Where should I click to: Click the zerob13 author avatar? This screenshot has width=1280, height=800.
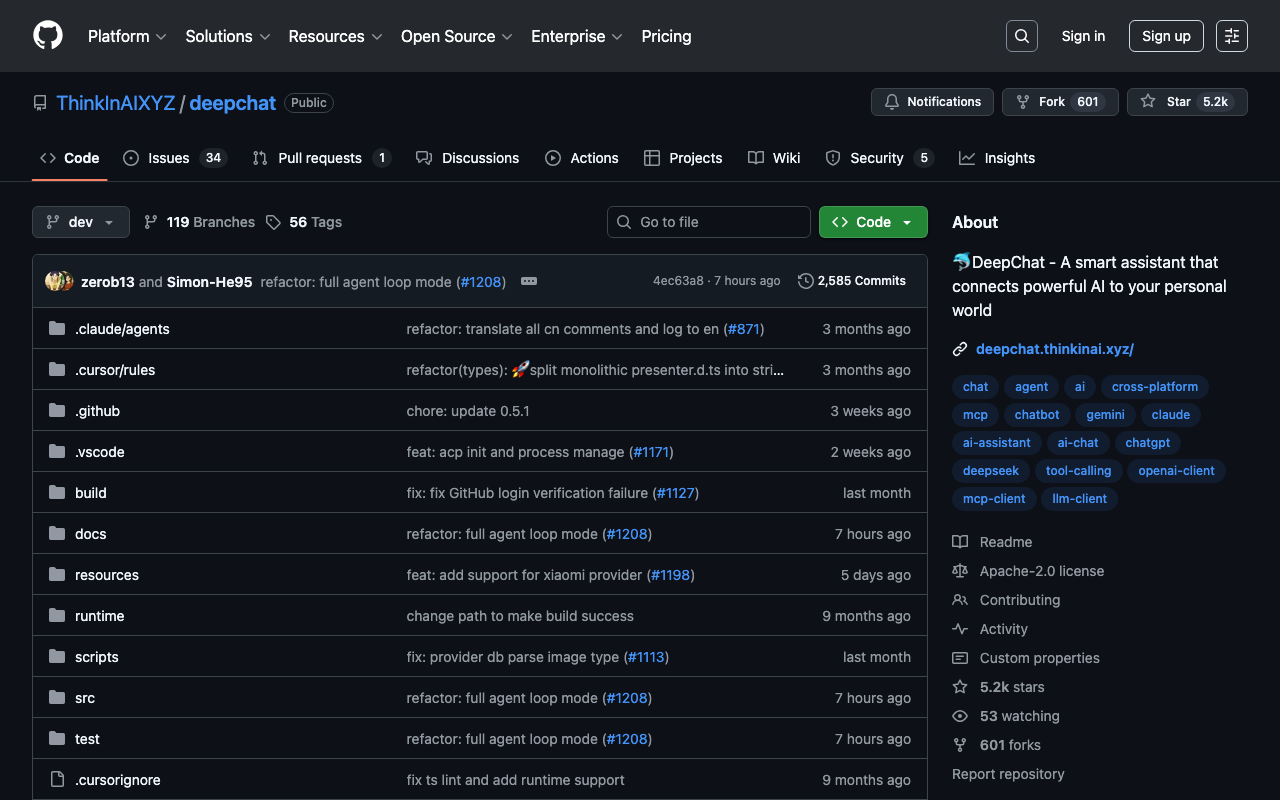click(57, 281)
